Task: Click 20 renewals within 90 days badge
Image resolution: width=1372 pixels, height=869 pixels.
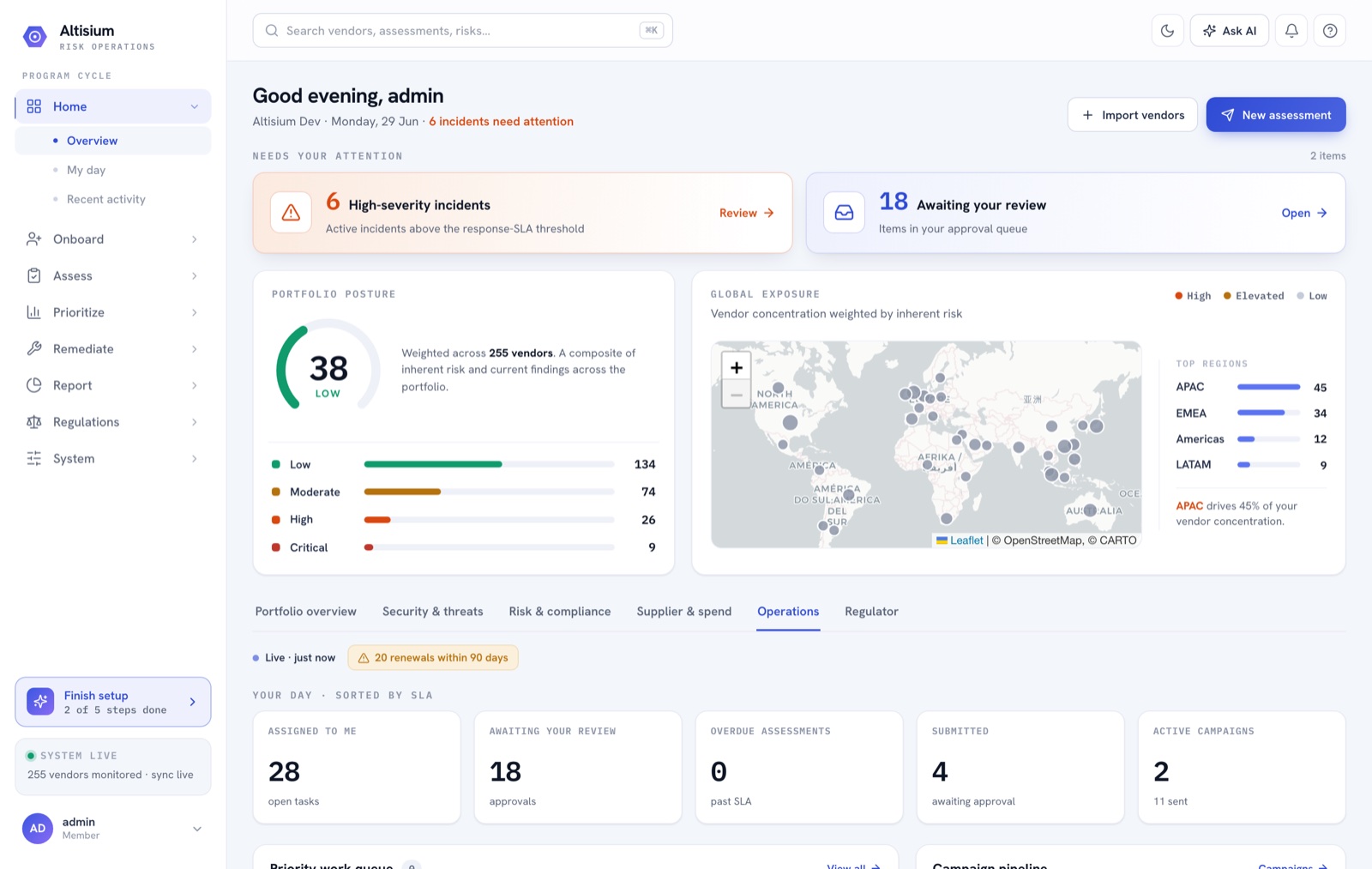Action: tap(433, 658)
